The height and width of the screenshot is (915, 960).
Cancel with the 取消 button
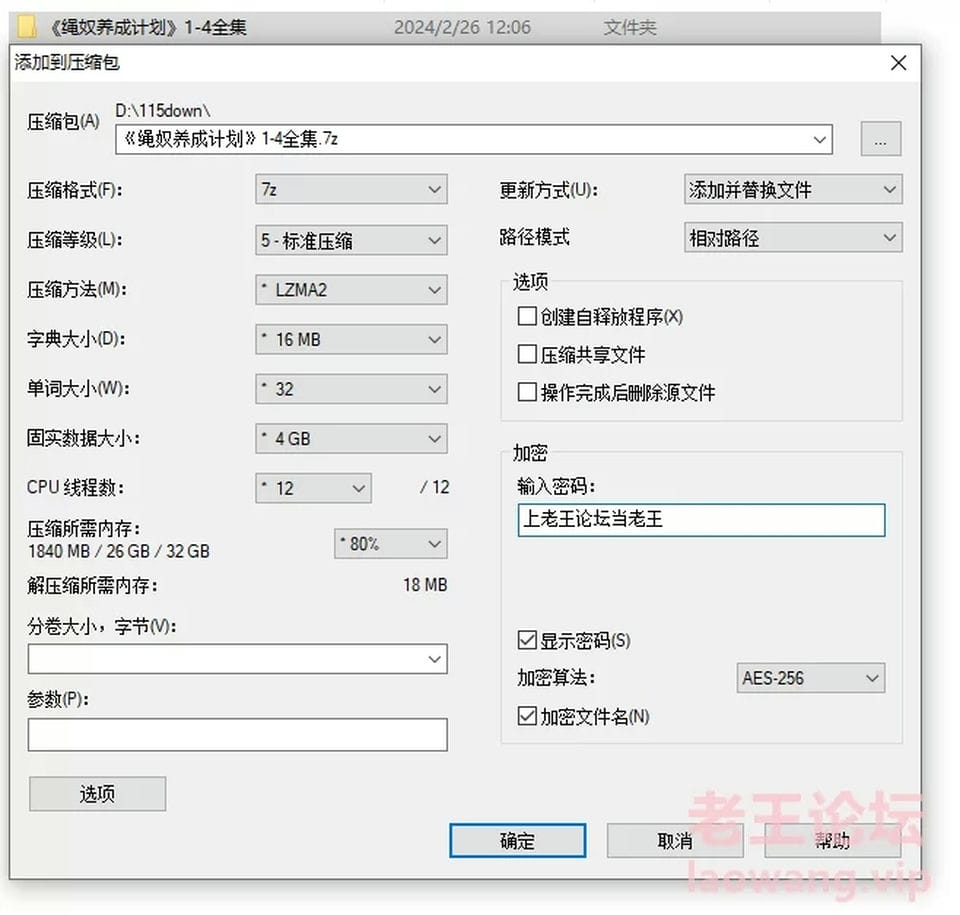pos(675,841)
